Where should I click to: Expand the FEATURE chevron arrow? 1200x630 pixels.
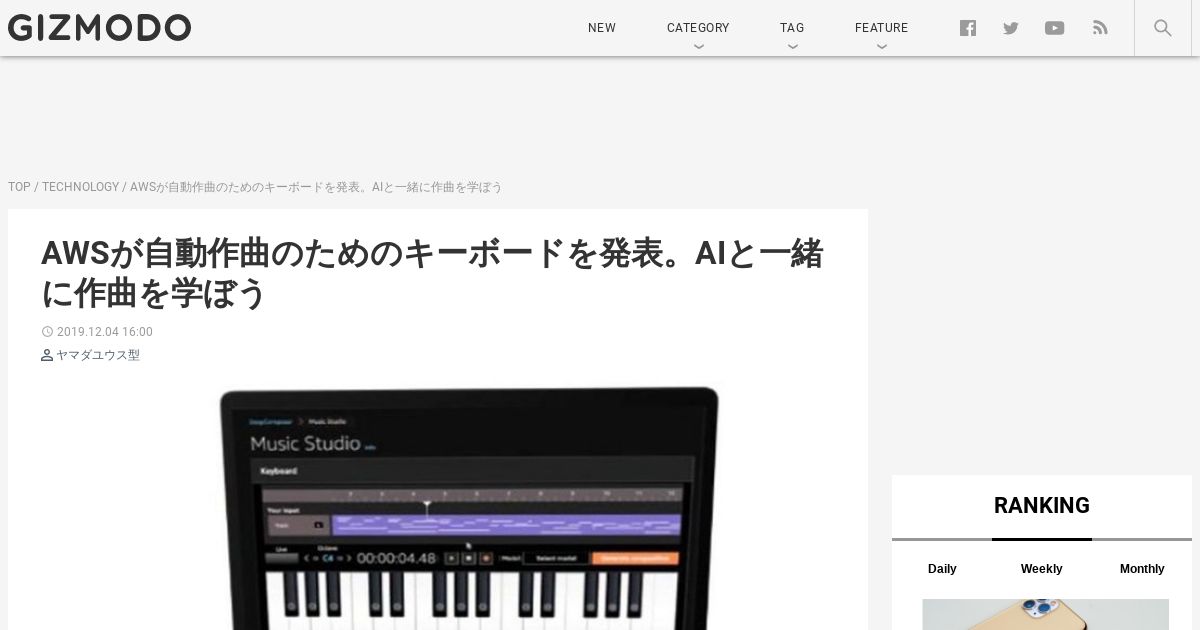pos(881,46)
